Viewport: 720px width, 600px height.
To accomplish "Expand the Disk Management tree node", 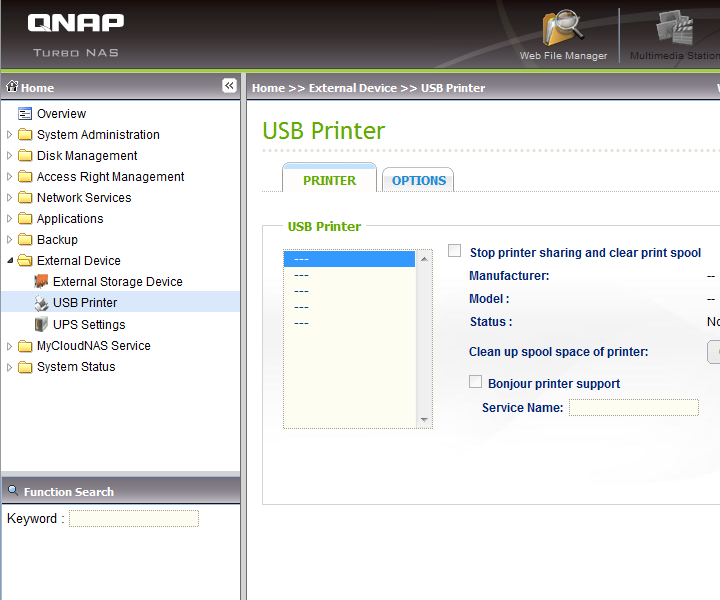I will pos(10,156).
